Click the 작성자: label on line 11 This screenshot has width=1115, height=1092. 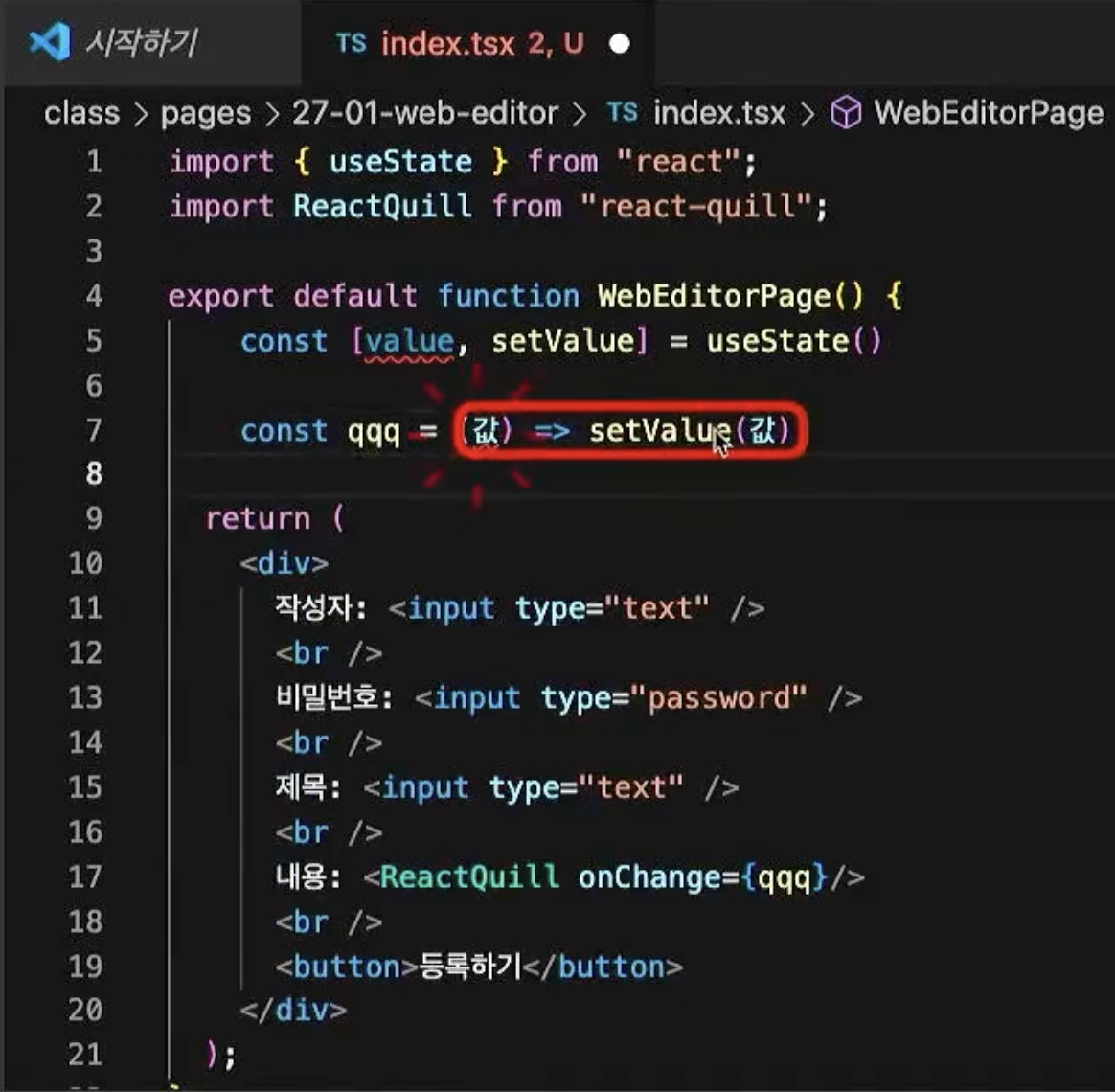(x=321, y=608)
